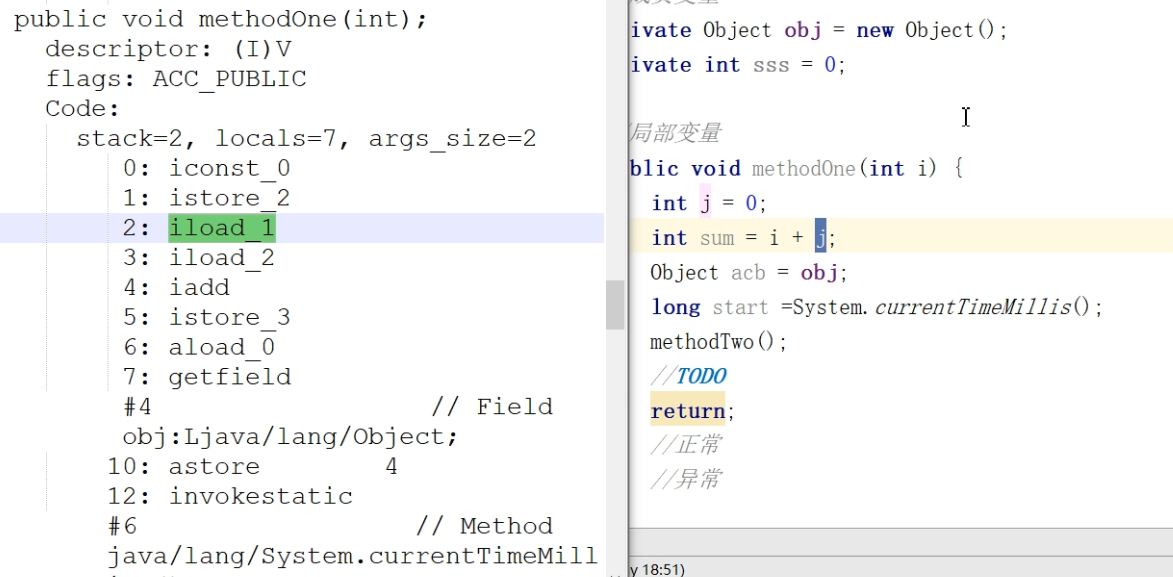Click the getfield instruction
Viewport: 1173px width, 577px height.
(x=230, y=377)
